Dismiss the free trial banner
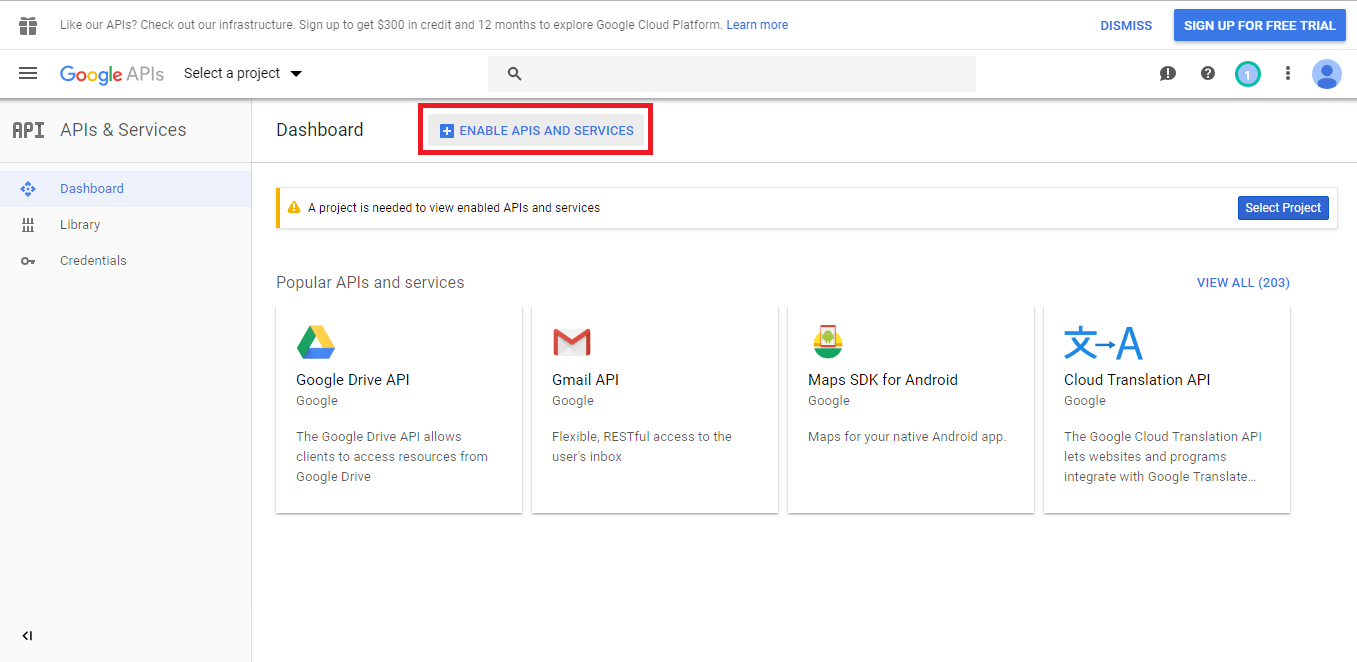This screenshot has height=662, width=1357. pos(1126,26)
